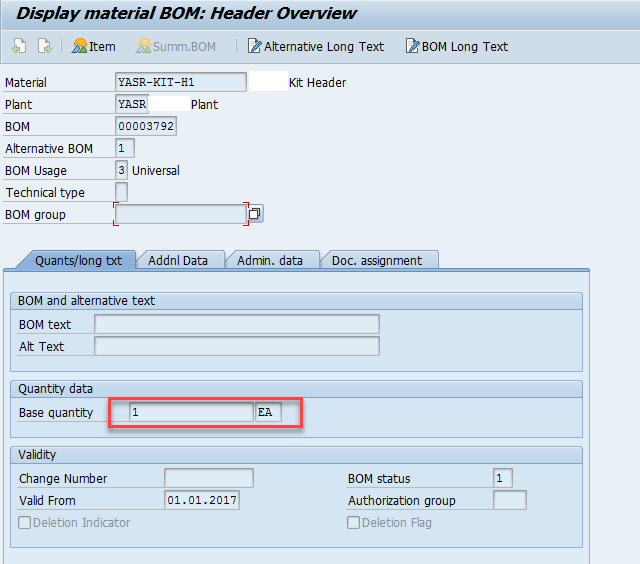Click the Alternative BOM field
640x564 pixels.
(x=125, y=148)
